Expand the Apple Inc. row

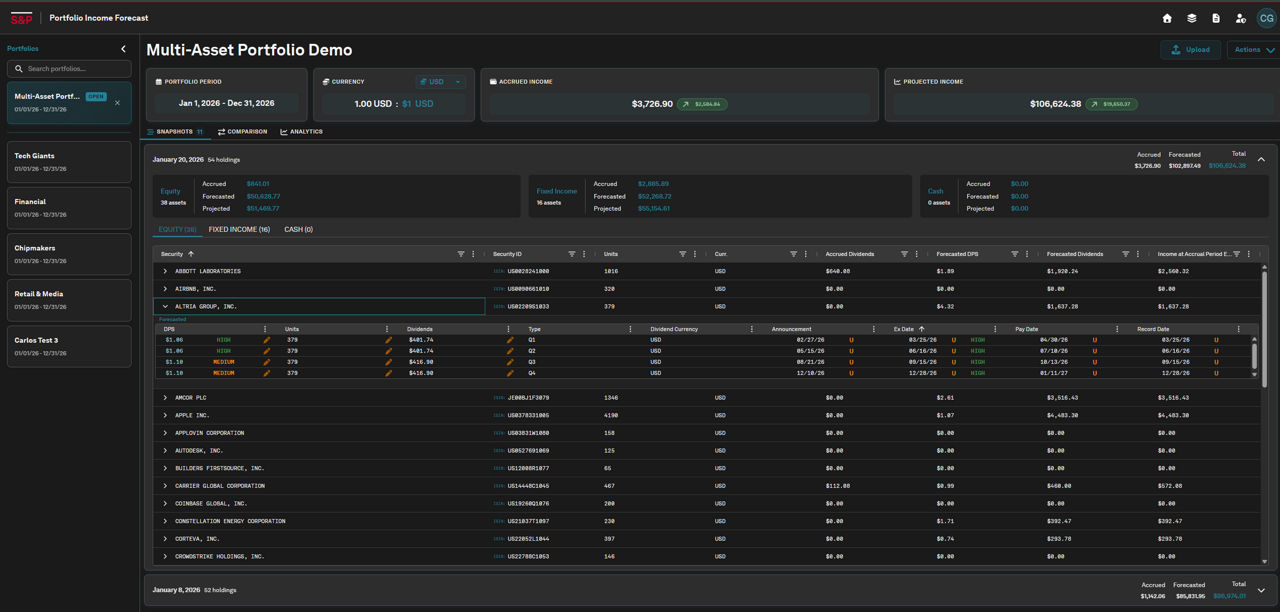click(x=166, y=415)
